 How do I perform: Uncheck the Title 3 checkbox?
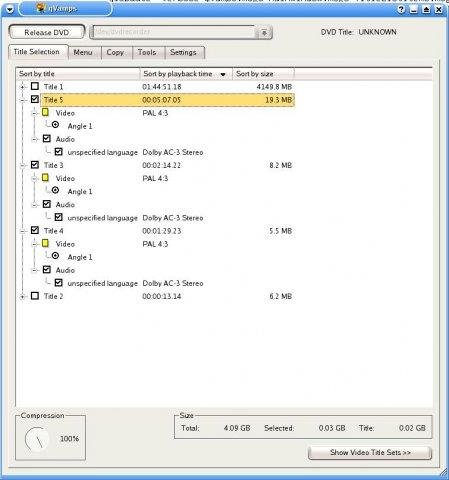pyautogui.click(x=35, y=165)
